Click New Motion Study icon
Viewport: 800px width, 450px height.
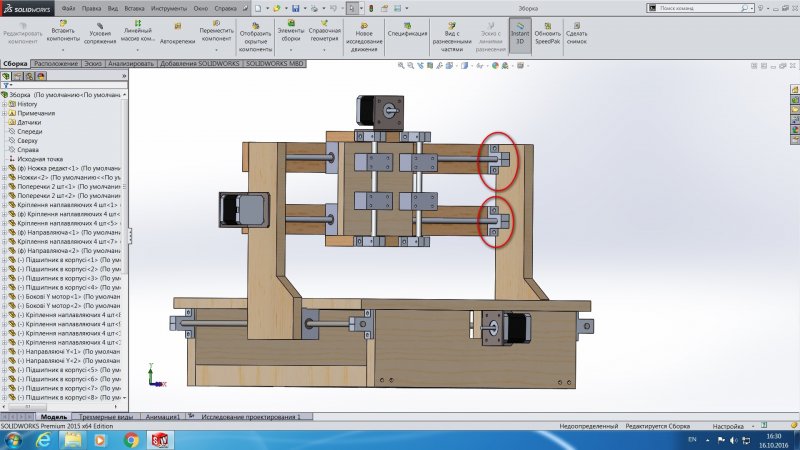click(x=365, y=30)
